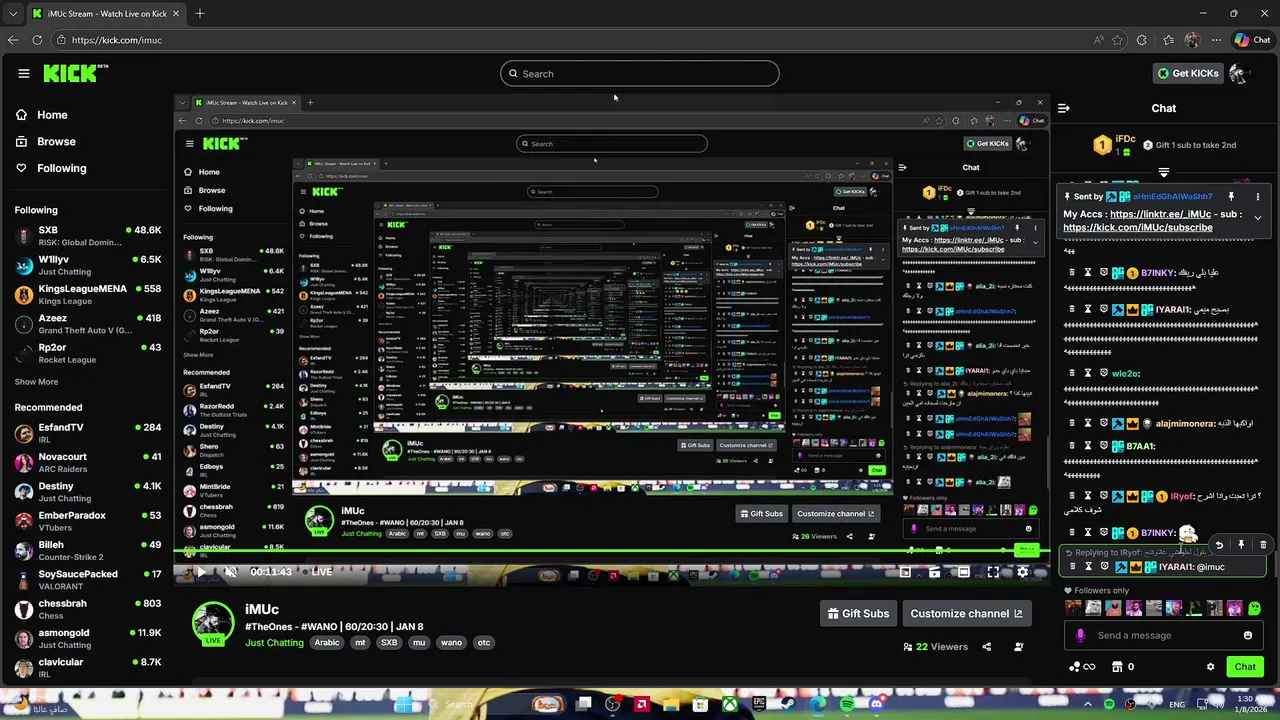
Task: Open SXB channel in Following list
Action: coord(88,236)
